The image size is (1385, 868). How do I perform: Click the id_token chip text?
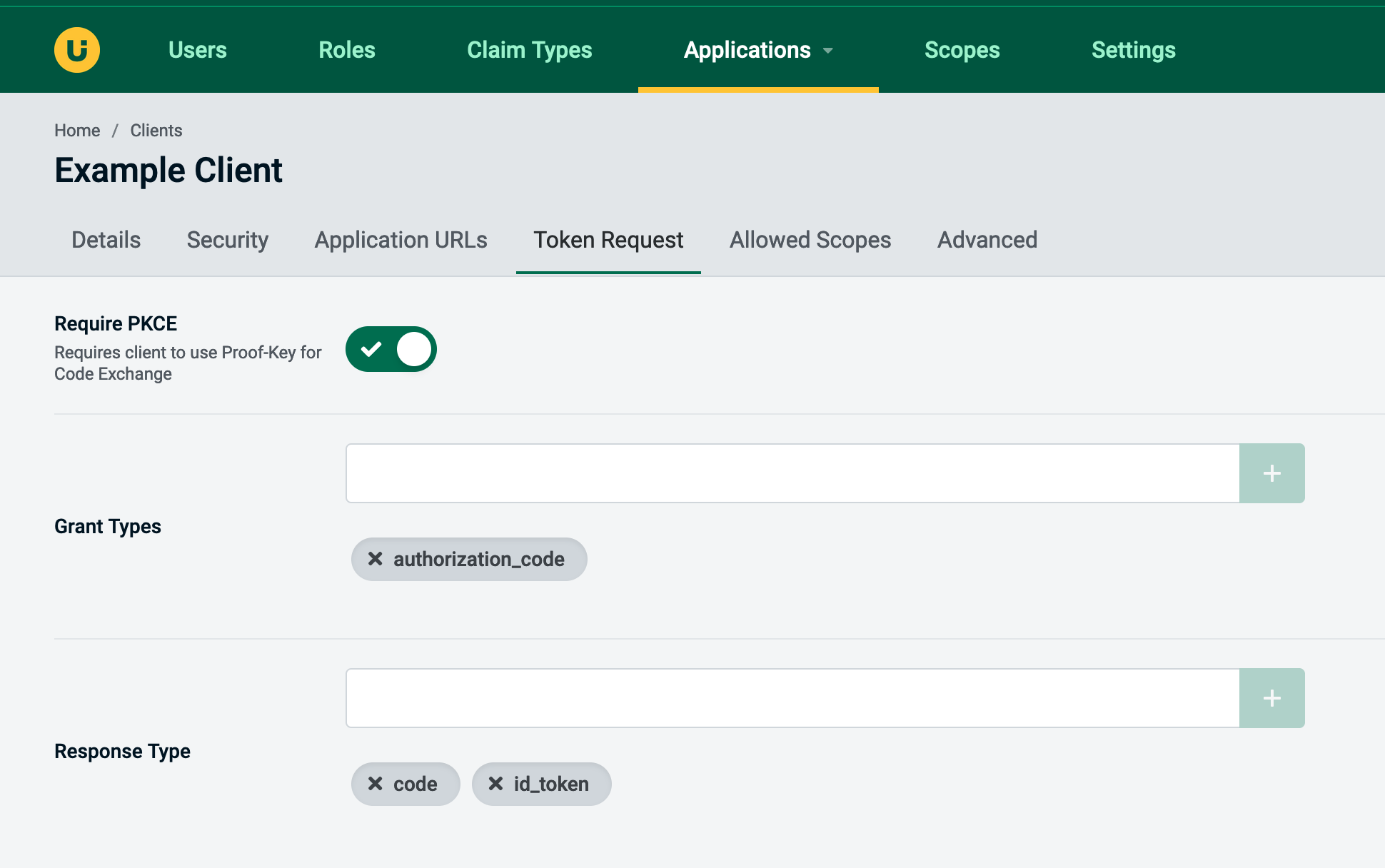tap(551, 784)
